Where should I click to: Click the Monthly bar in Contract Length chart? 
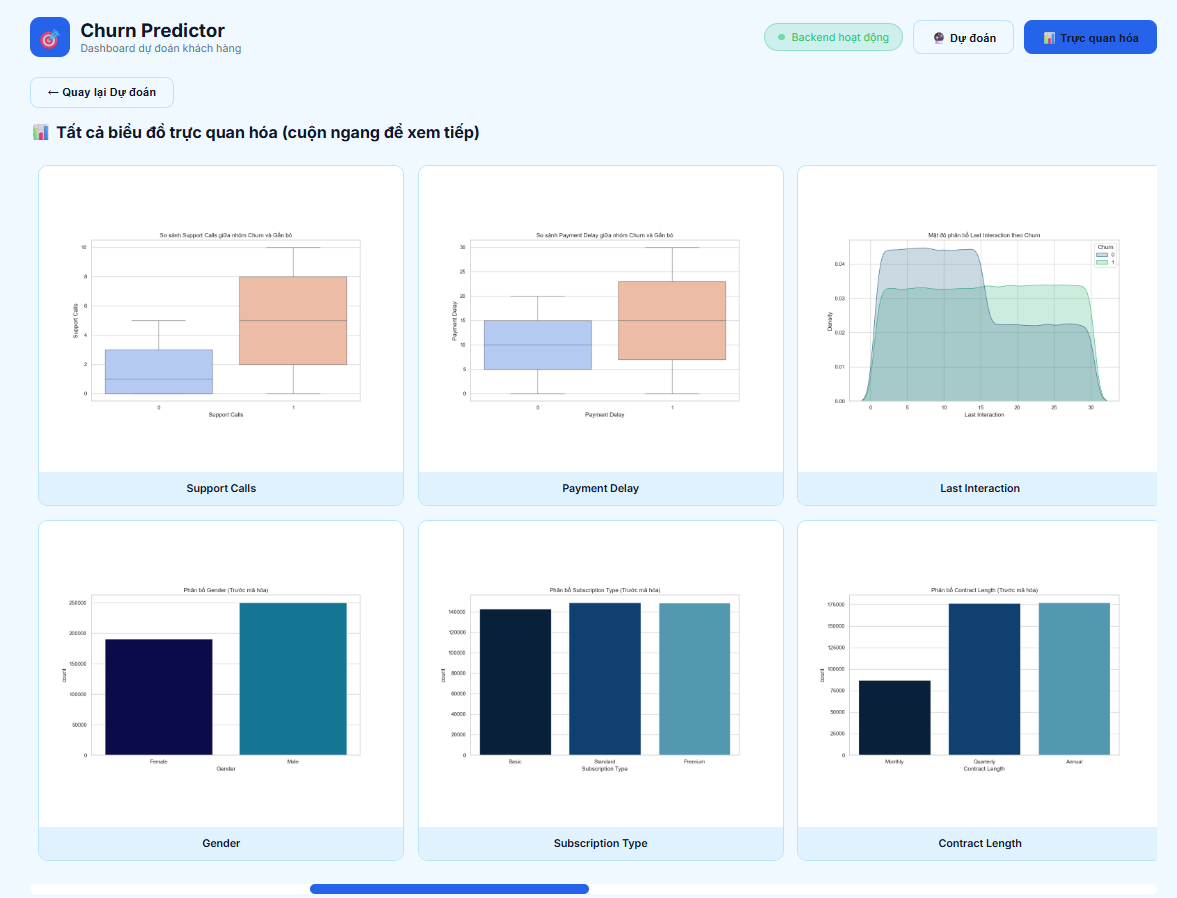(894, 717)
